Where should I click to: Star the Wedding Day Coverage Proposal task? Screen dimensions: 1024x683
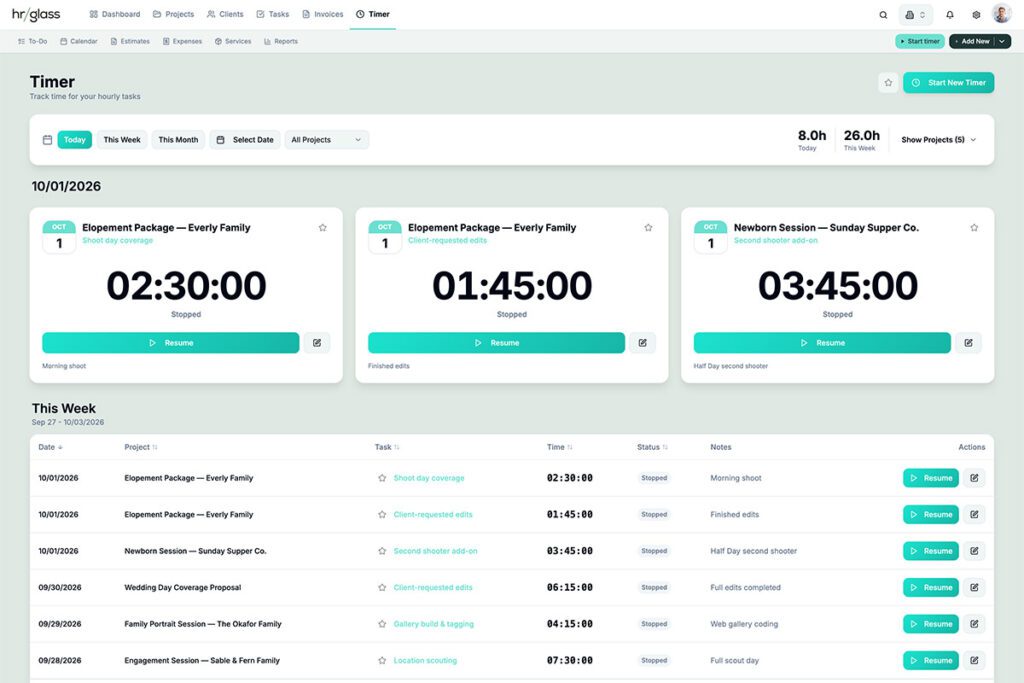382,588
